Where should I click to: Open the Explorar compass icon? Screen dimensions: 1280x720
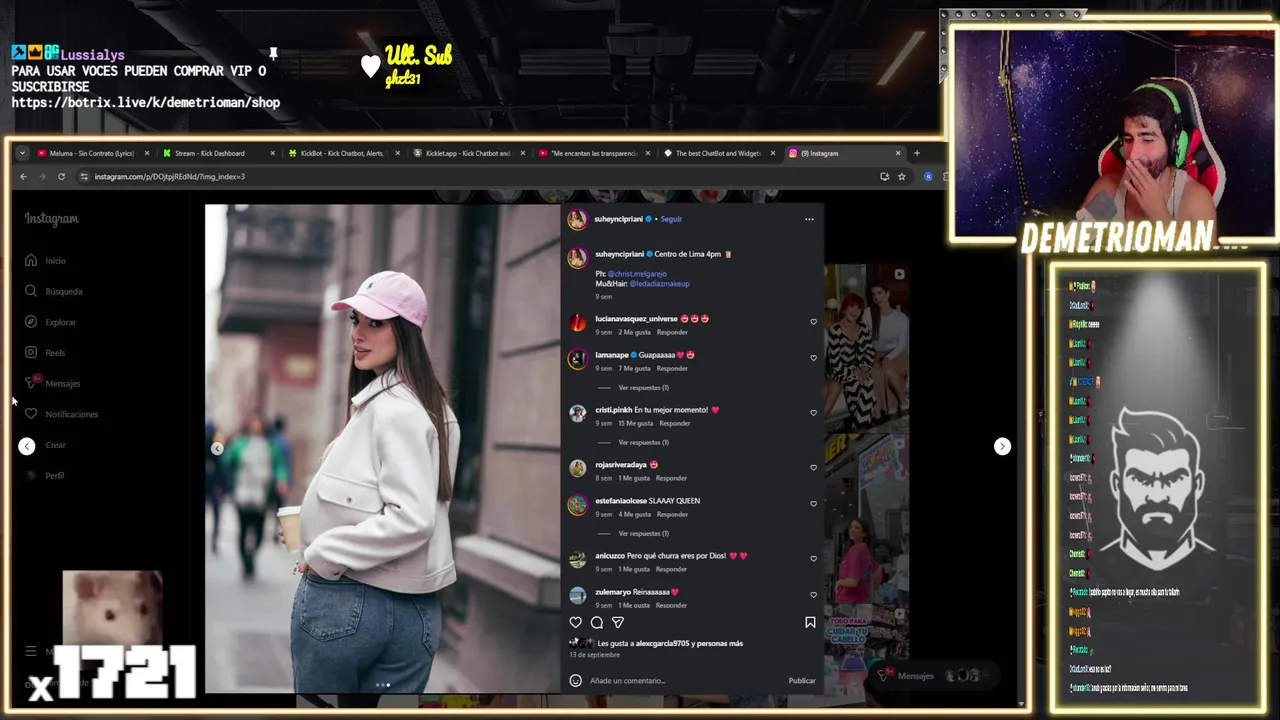(x=31, y=322)
